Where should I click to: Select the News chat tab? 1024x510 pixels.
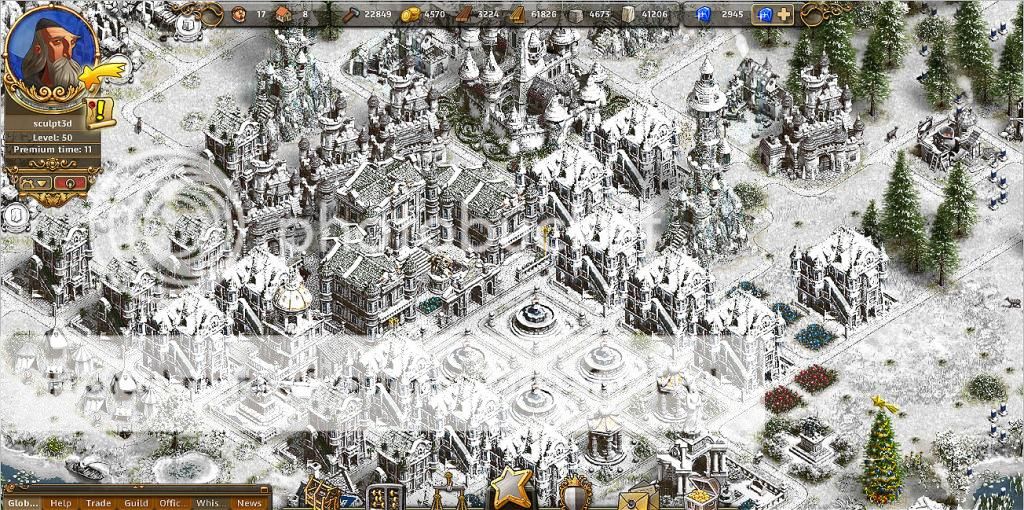[x=249, y=502]
